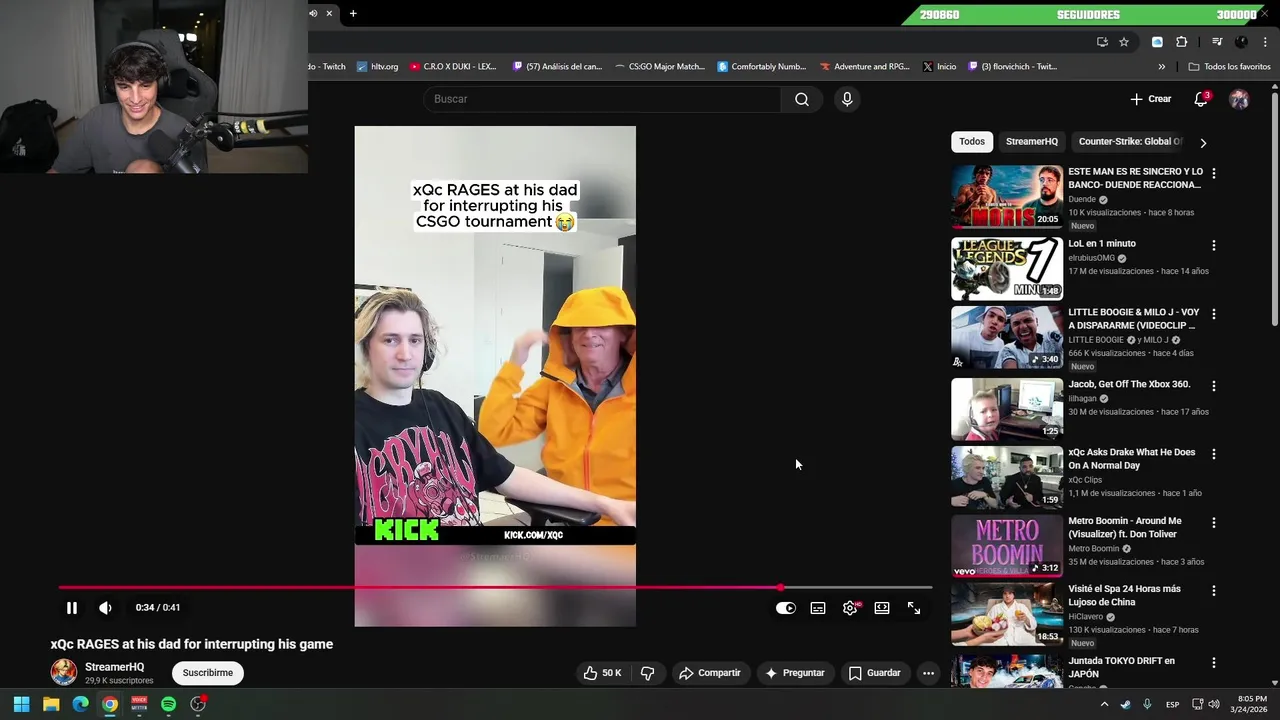Image resolution: width=1280 pixels, height=720 pixels.
Task: Select the Counter-Strike: Global filter chip
Action: pyautogui.click(x=1130, y=142)
